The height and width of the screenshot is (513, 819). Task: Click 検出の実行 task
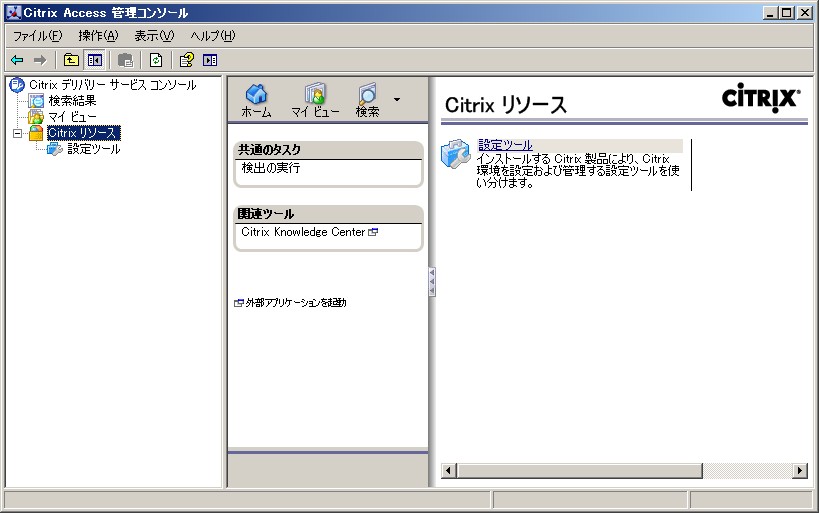click(x=271, y=169)
